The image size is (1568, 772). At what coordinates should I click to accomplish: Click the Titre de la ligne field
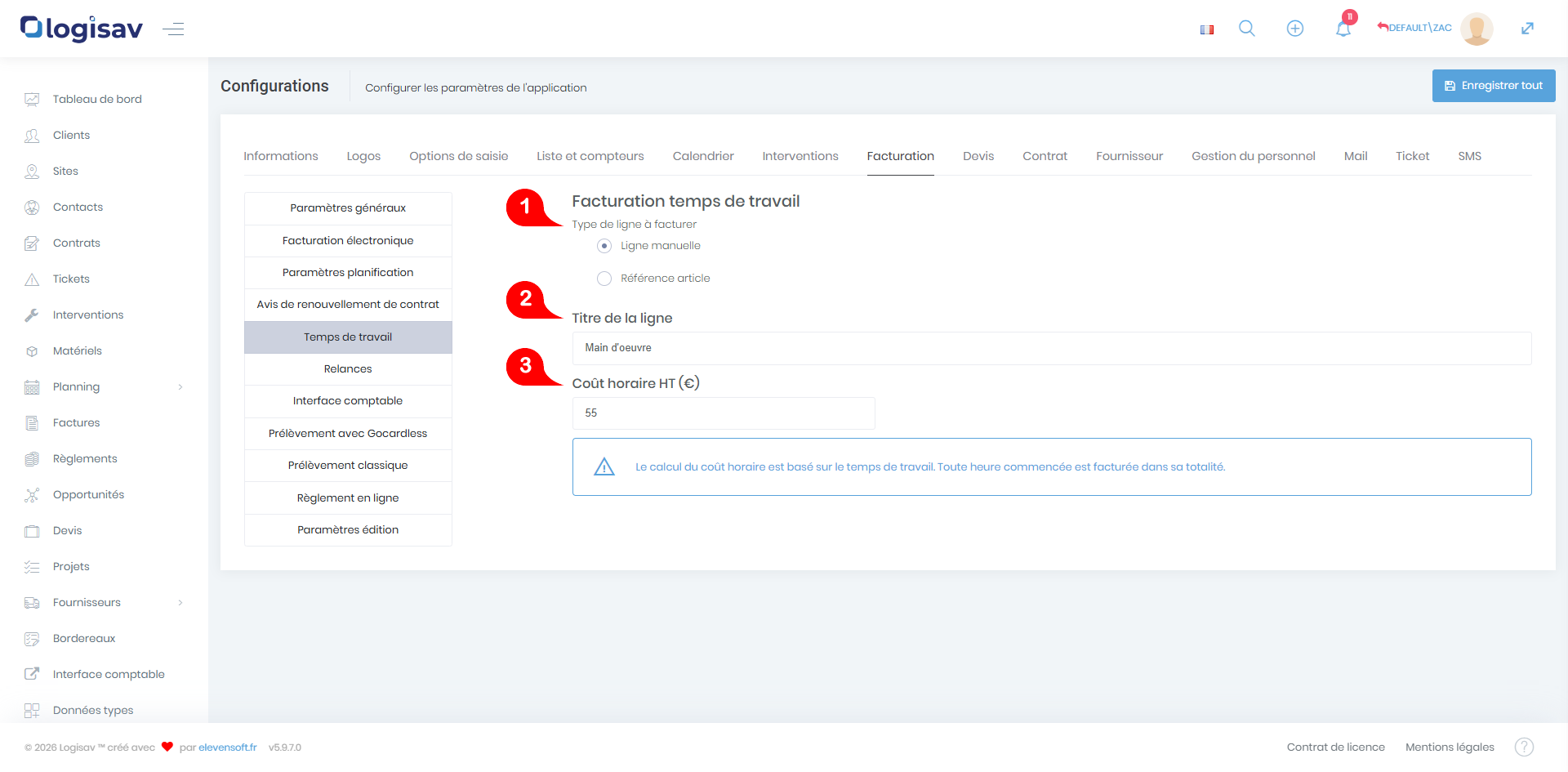(1051, 348)
